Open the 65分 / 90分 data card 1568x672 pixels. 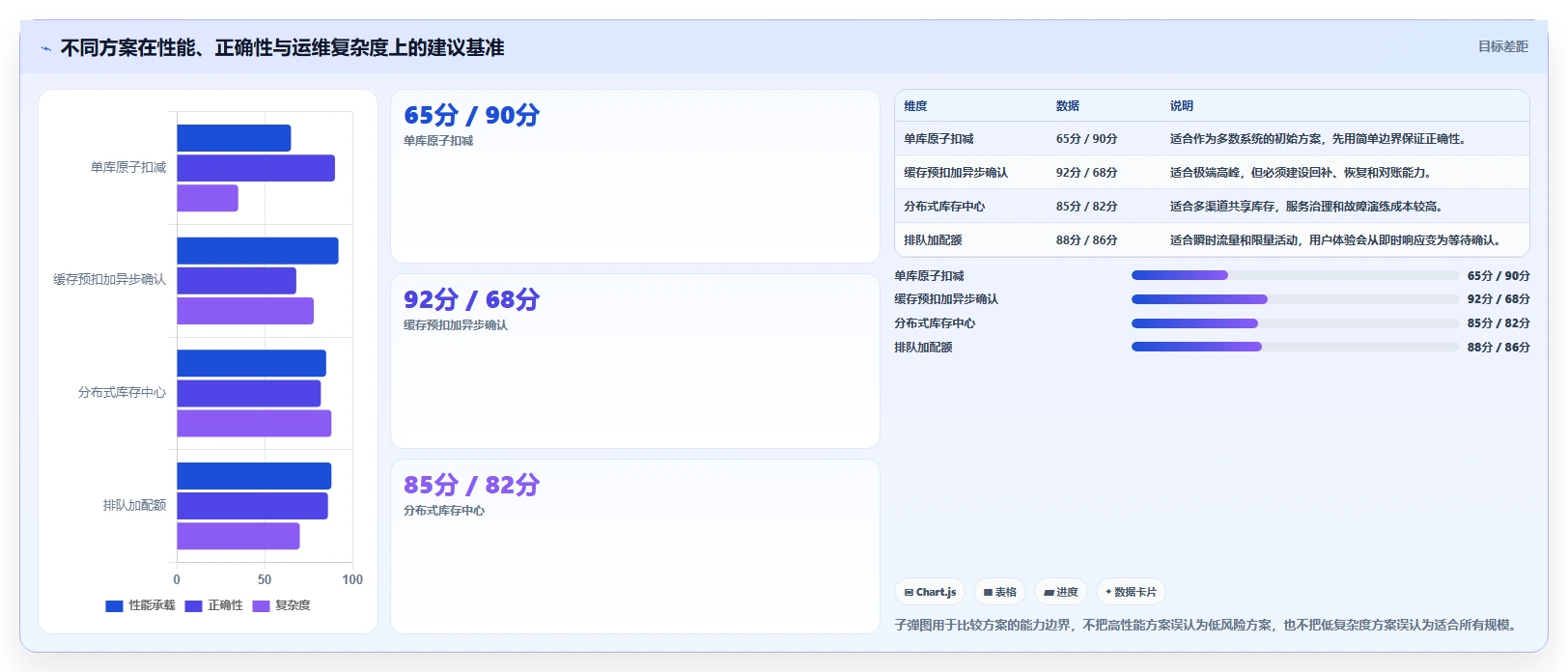634,176
